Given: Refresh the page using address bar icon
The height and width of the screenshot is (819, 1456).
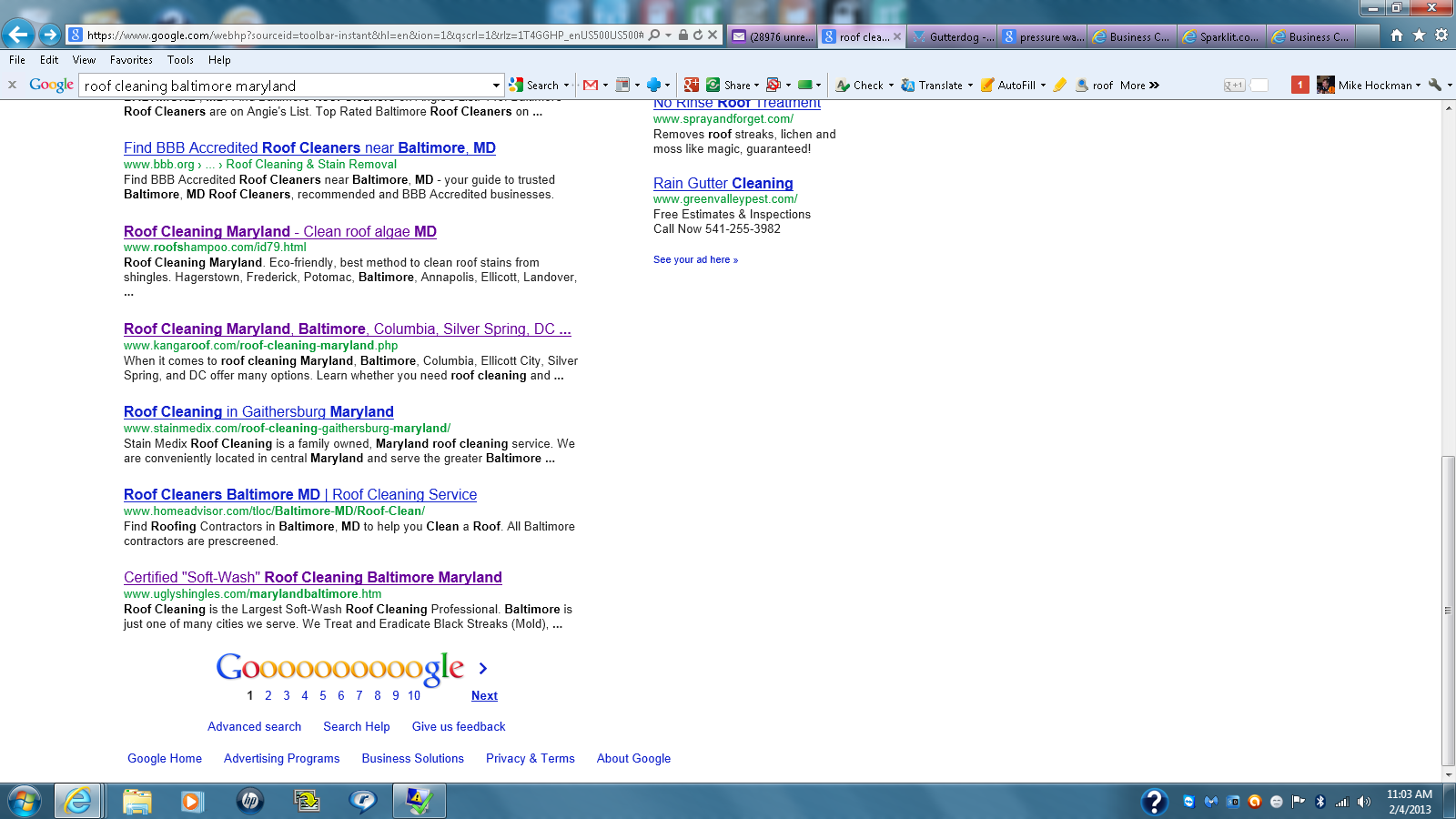Looking at the screenshot, I should [698, 35].
